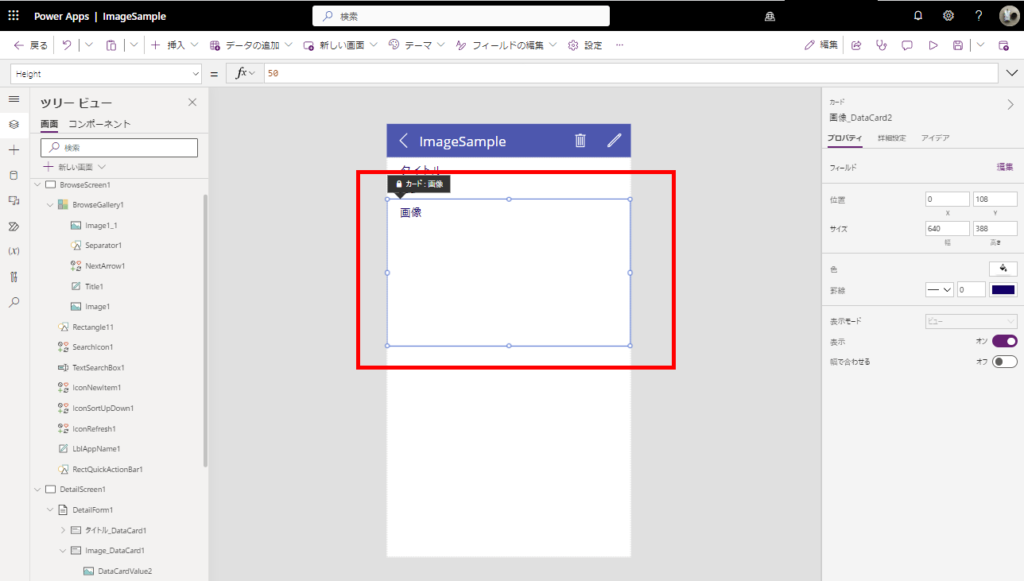Open settings gear in header

point(948,16)
